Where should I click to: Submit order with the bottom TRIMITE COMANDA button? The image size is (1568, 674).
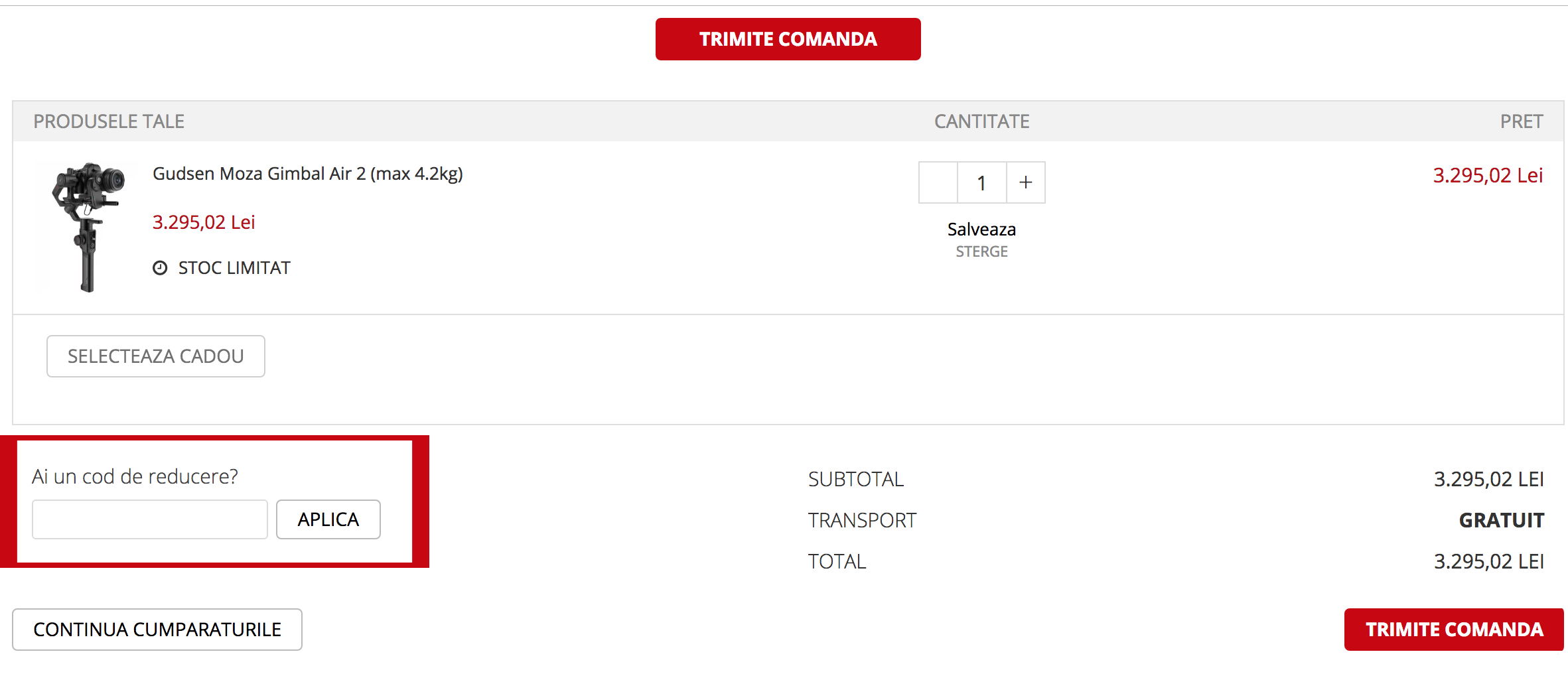(1453, 630)
